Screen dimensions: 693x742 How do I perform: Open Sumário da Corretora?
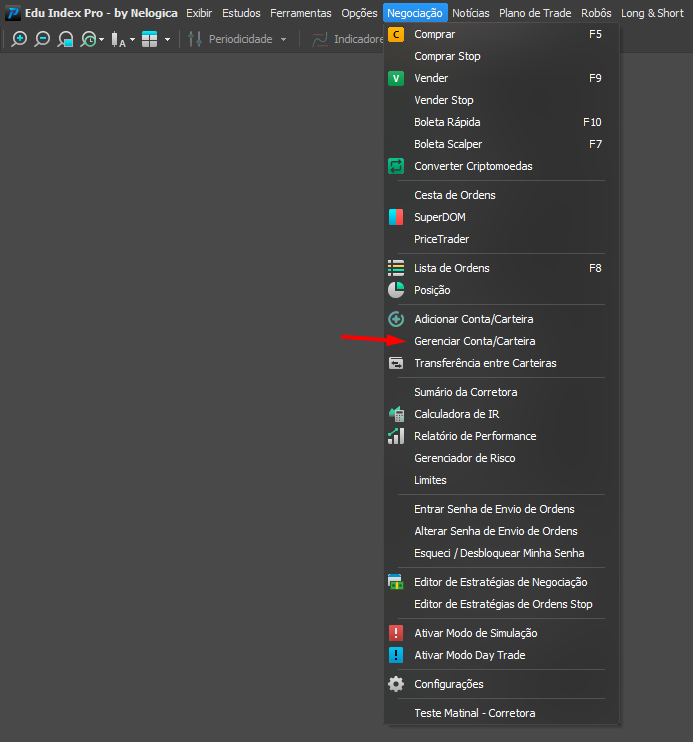coord(502,392)
